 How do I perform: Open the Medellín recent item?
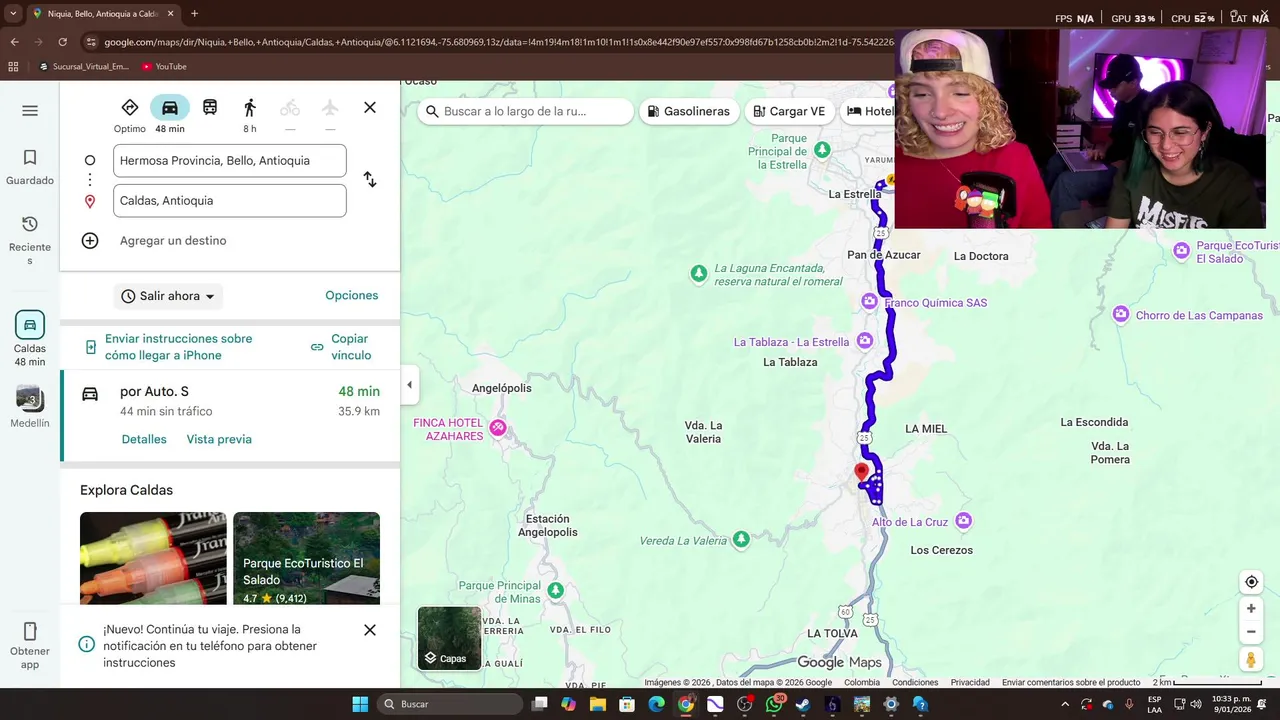coord(30,407)
